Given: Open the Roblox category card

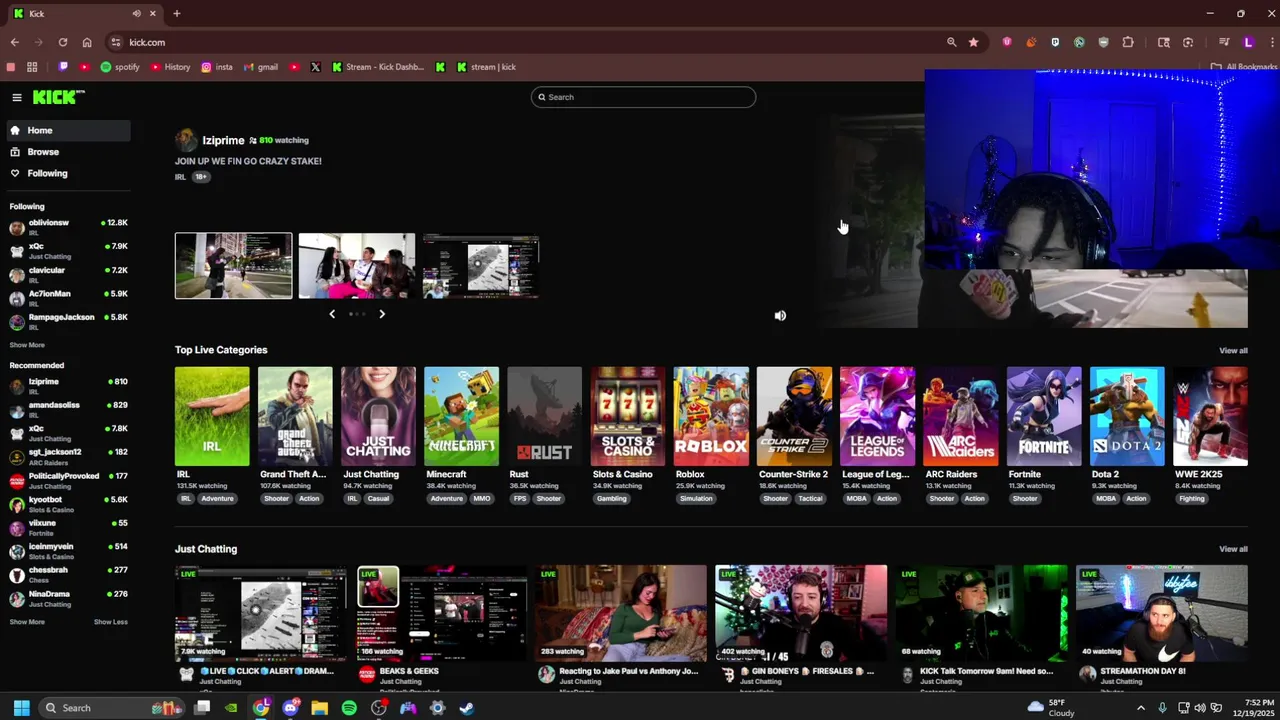Looking at the screenshot, I should tap(711, 416).
